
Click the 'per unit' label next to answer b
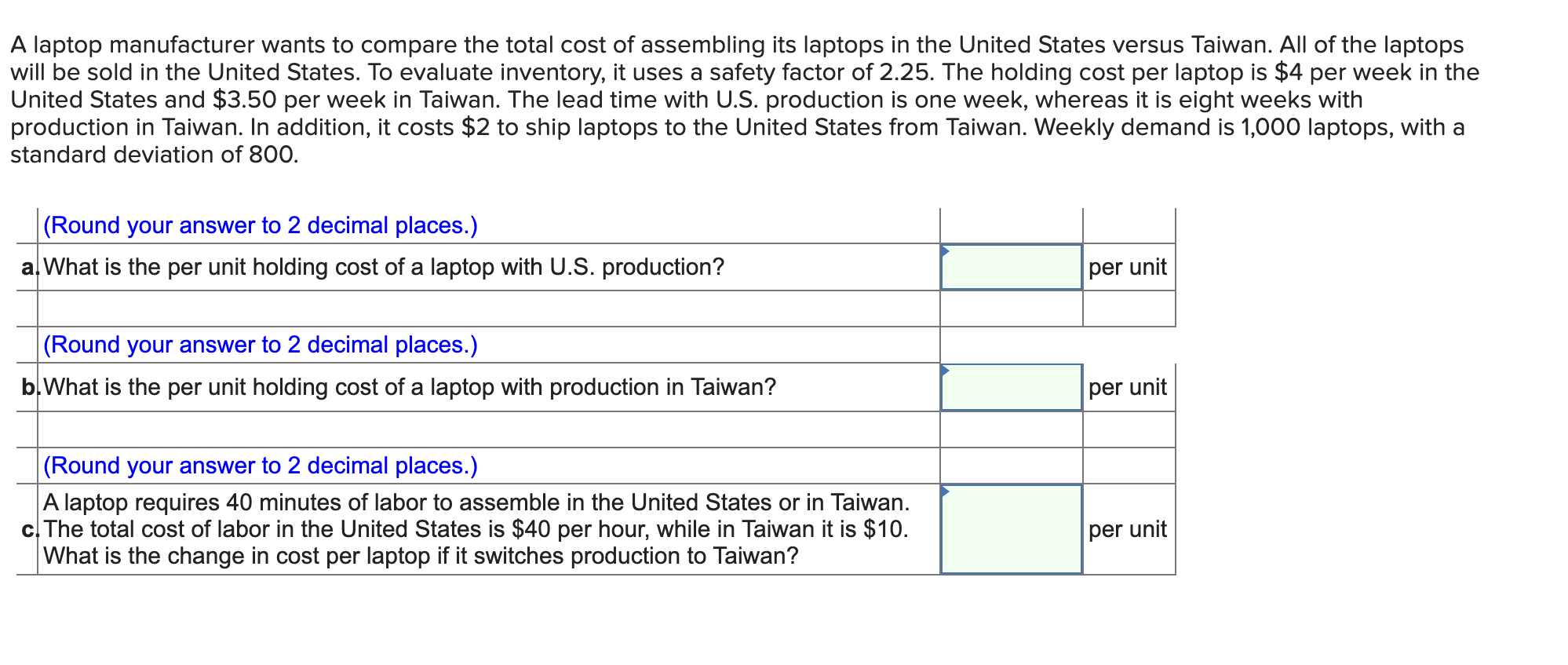pyautogui.click(x=1126, y=387)
